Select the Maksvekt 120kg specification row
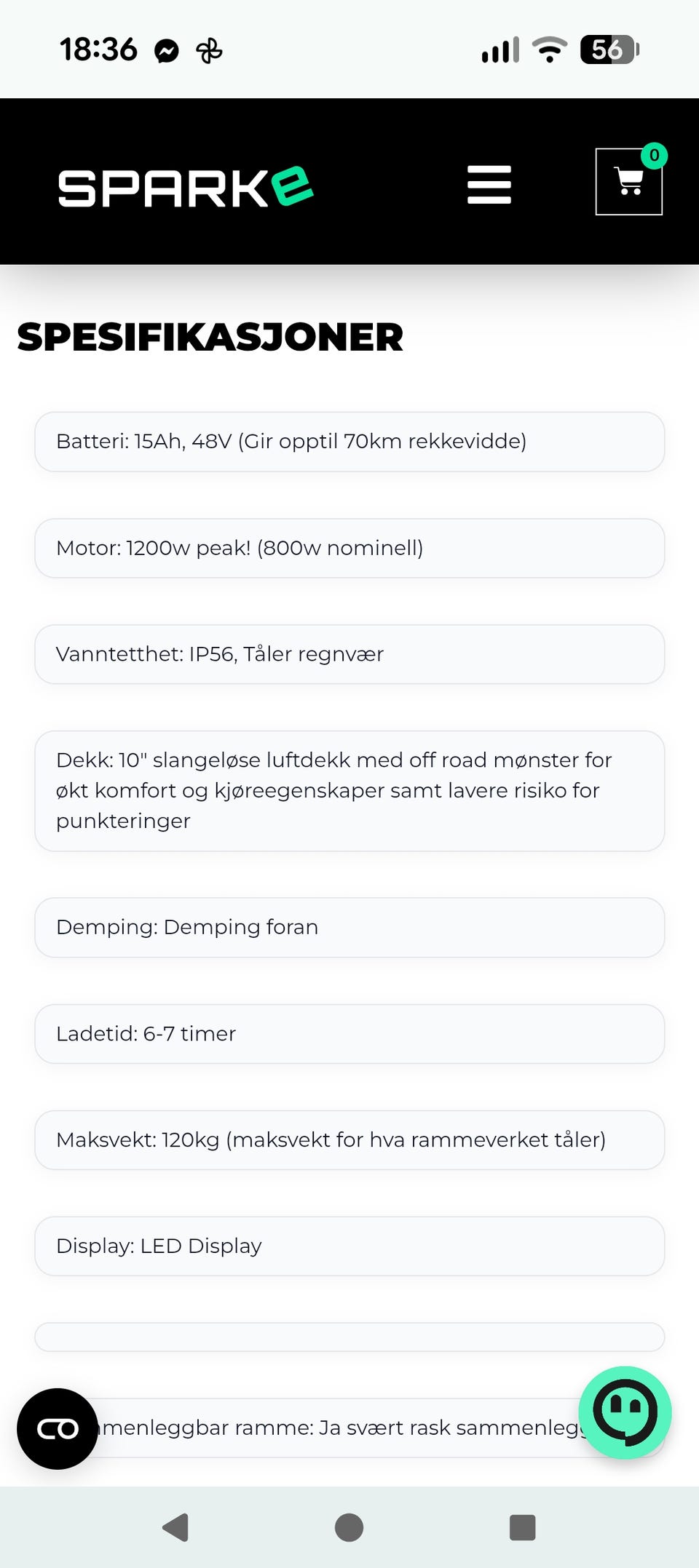 349,1140
